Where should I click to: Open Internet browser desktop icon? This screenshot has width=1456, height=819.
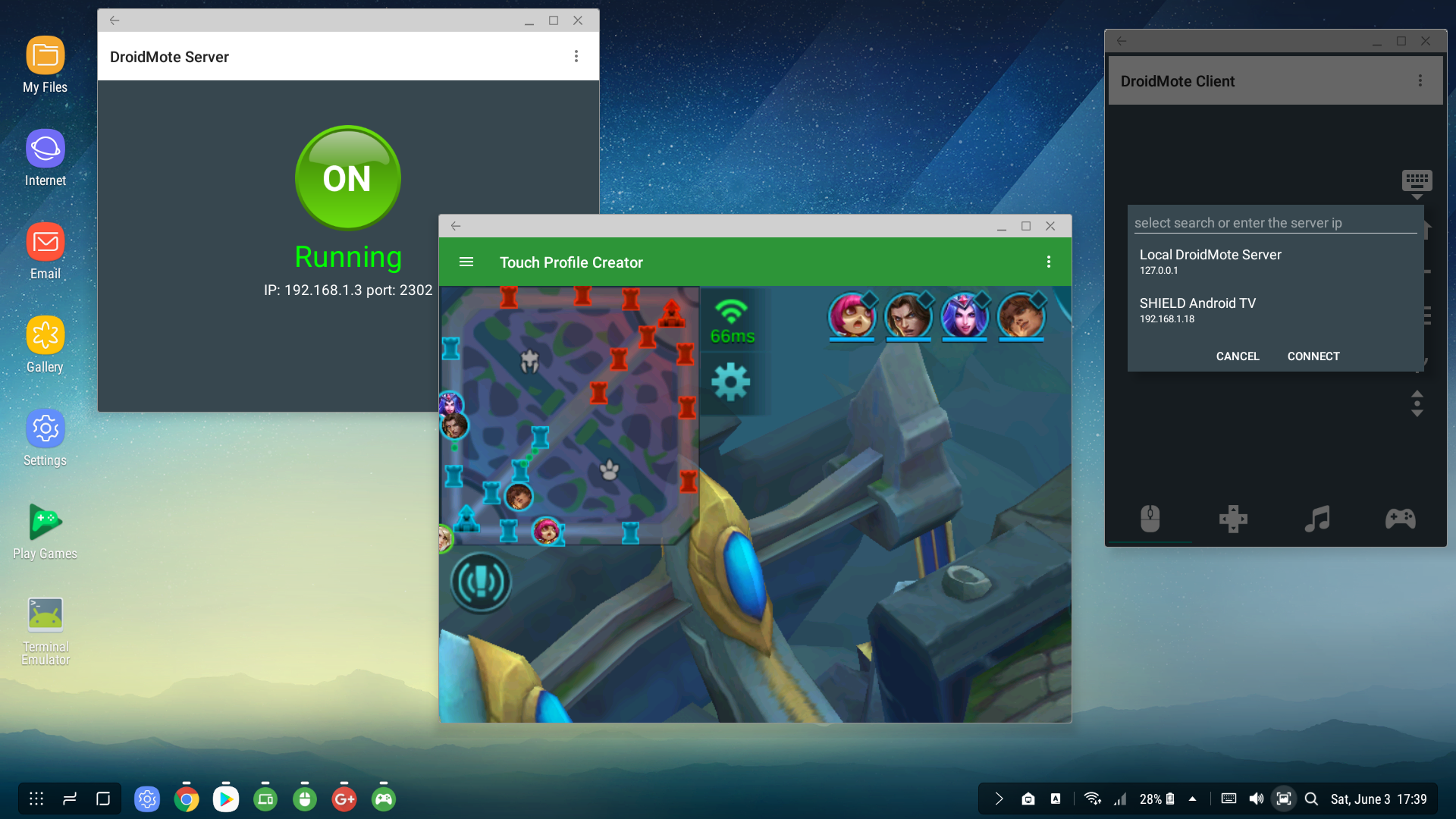coord(45,158)
